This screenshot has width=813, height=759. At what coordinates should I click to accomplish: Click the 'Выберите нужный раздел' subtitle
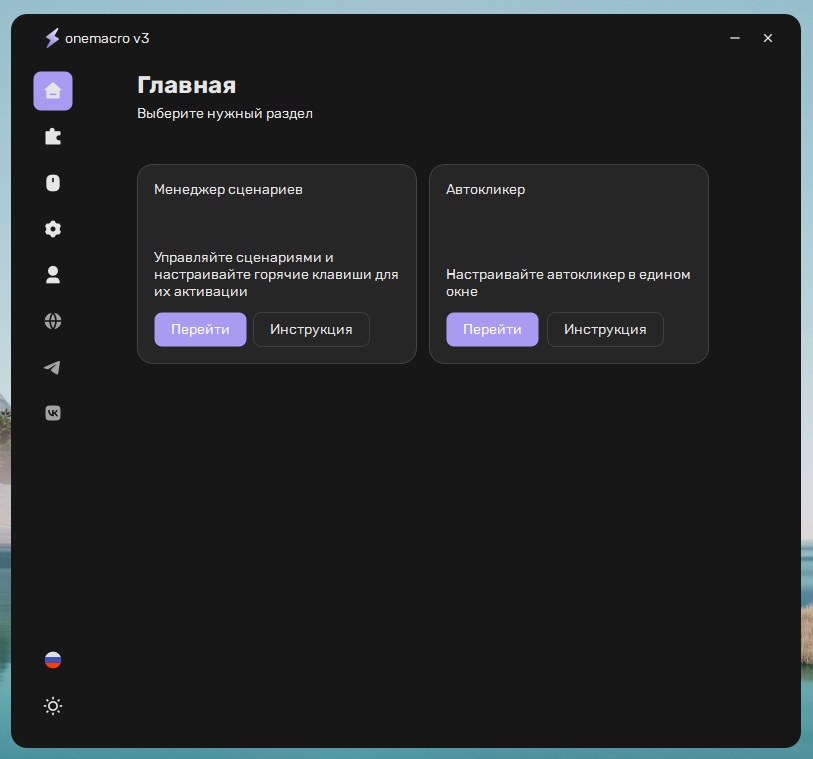(x=225, y=114)
